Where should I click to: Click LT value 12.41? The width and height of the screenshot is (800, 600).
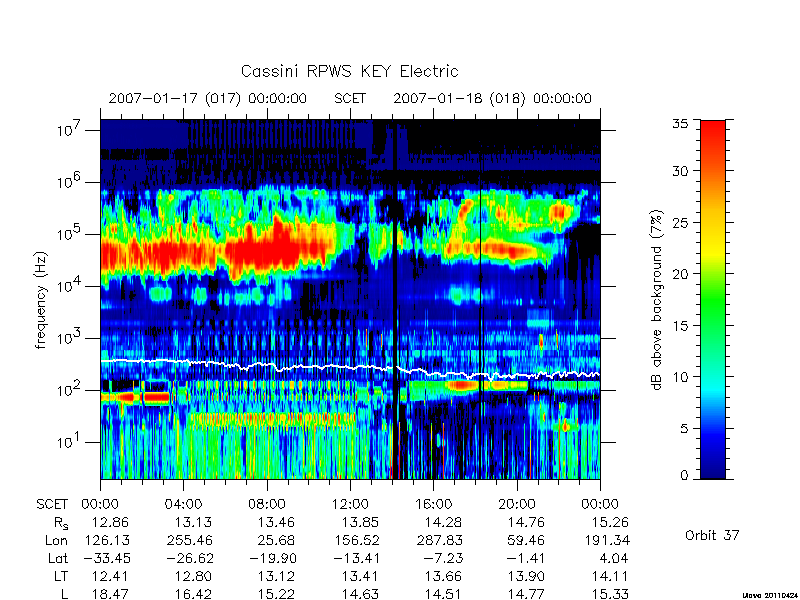110,577
